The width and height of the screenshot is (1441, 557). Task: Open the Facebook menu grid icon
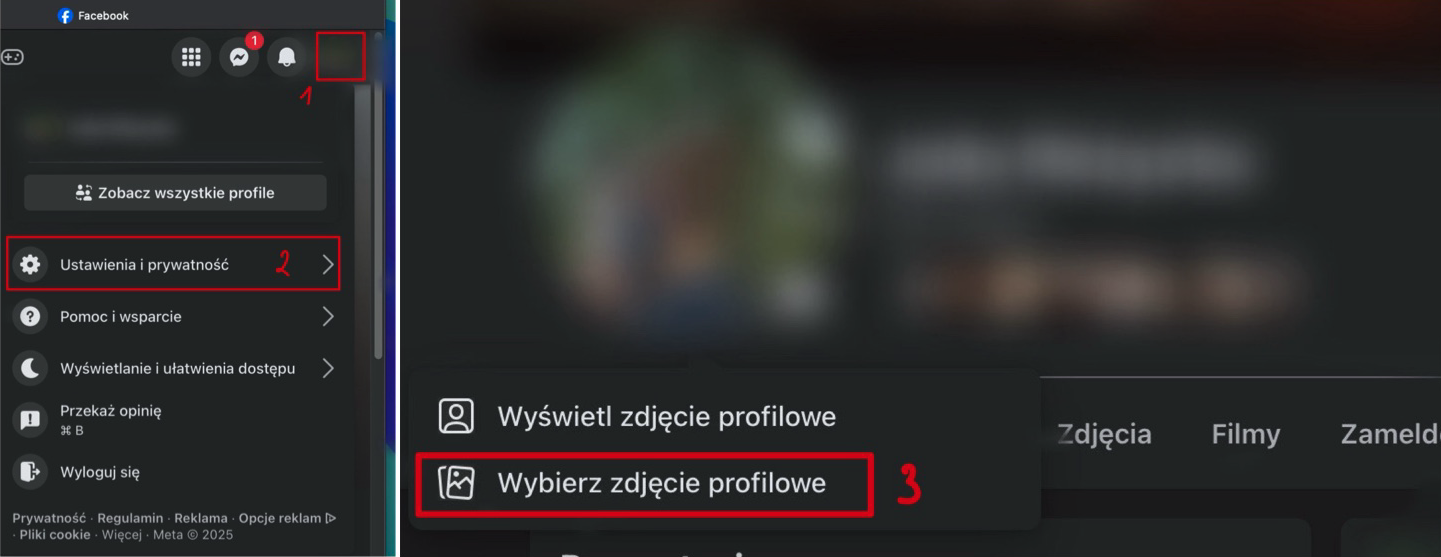191,57
